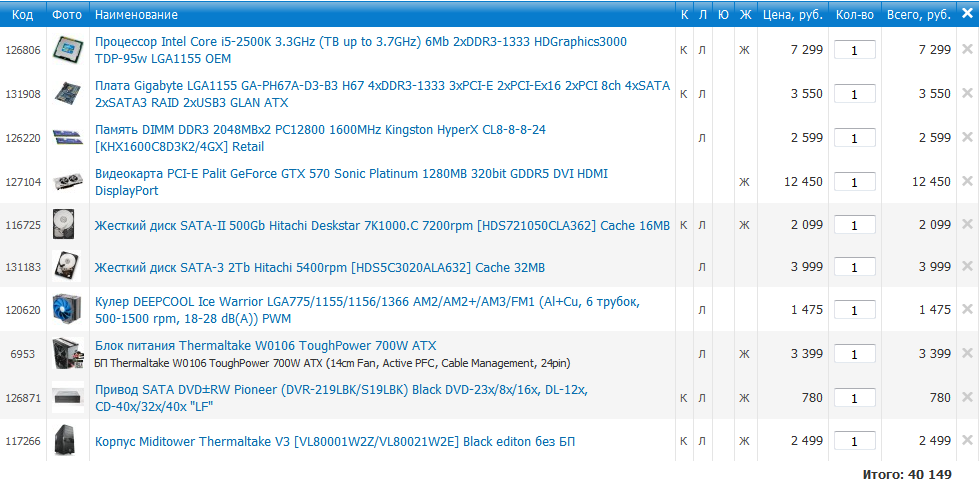Open Корпус Miditower Thermaltake V3 link
Screen dimensions: 979x496
[x=335, y=441]
